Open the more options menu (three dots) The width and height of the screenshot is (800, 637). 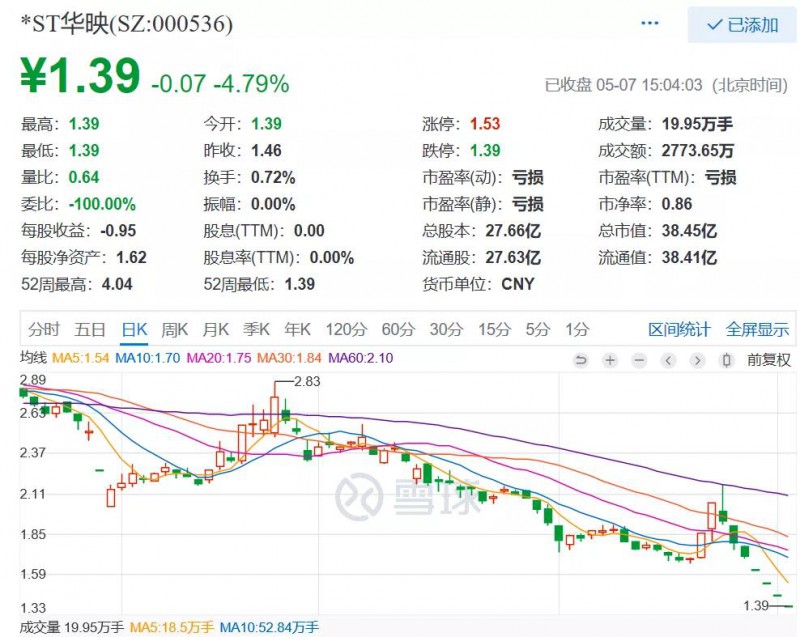pyautogui.click(x=649, y=22)
